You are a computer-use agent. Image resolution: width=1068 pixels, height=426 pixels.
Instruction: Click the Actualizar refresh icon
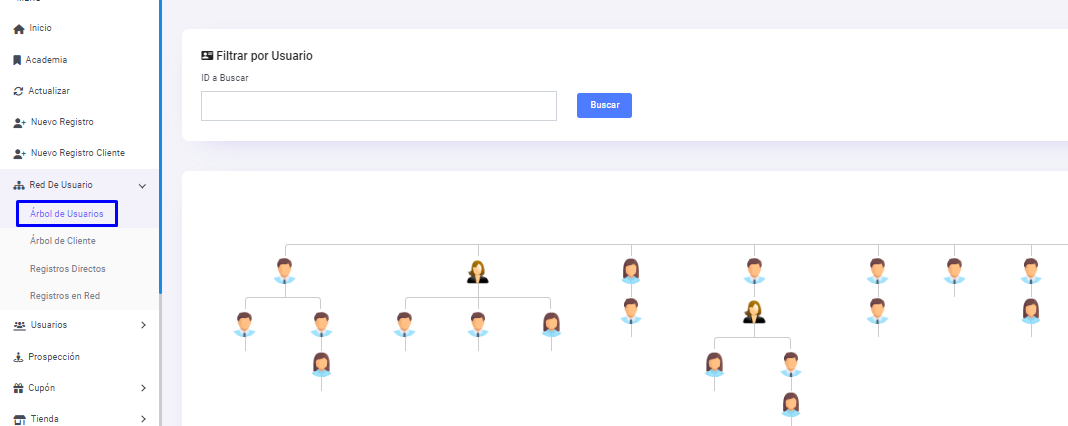point(18,91)
